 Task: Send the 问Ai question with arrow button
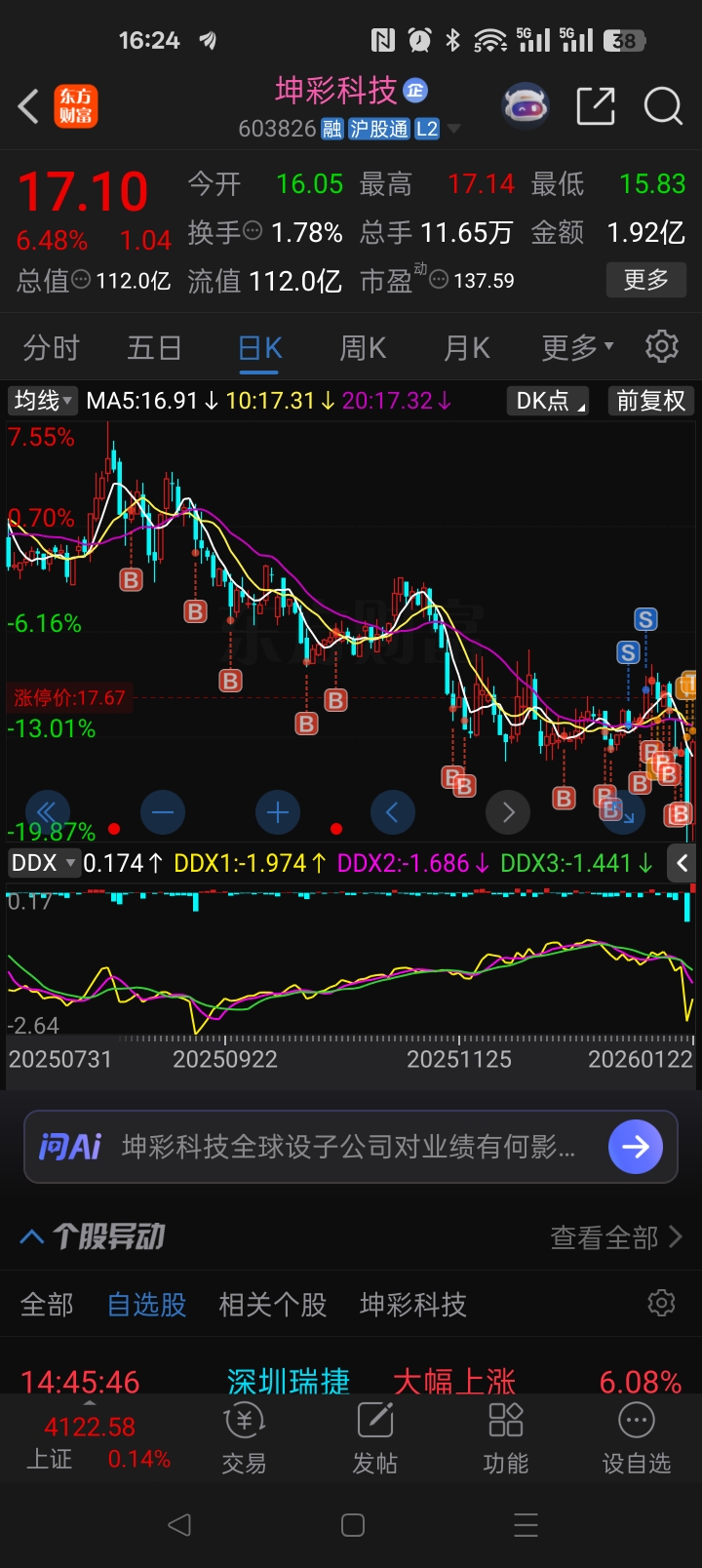(x=636, y=1146)
